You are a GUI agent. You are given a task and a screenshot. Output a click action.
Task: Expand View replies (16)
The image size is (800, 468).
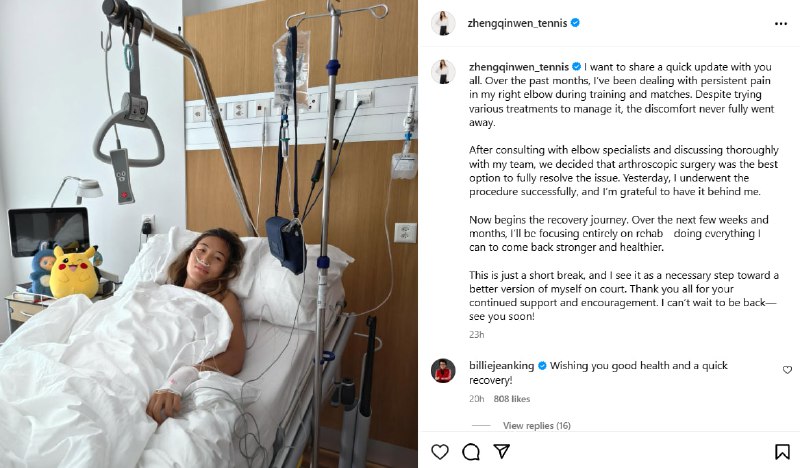point(537,425)
